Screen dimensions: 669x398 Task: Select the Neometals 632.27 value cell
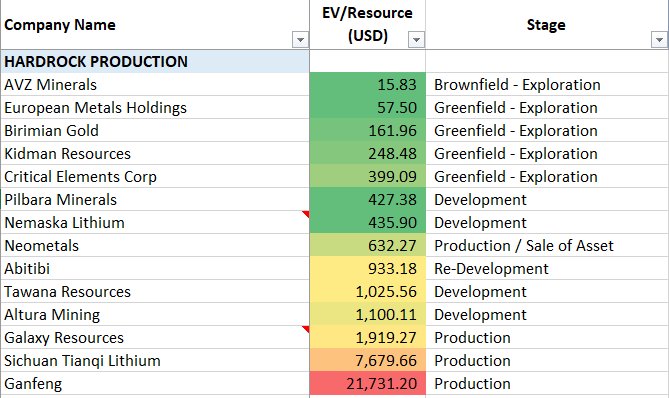click(367, 246)
